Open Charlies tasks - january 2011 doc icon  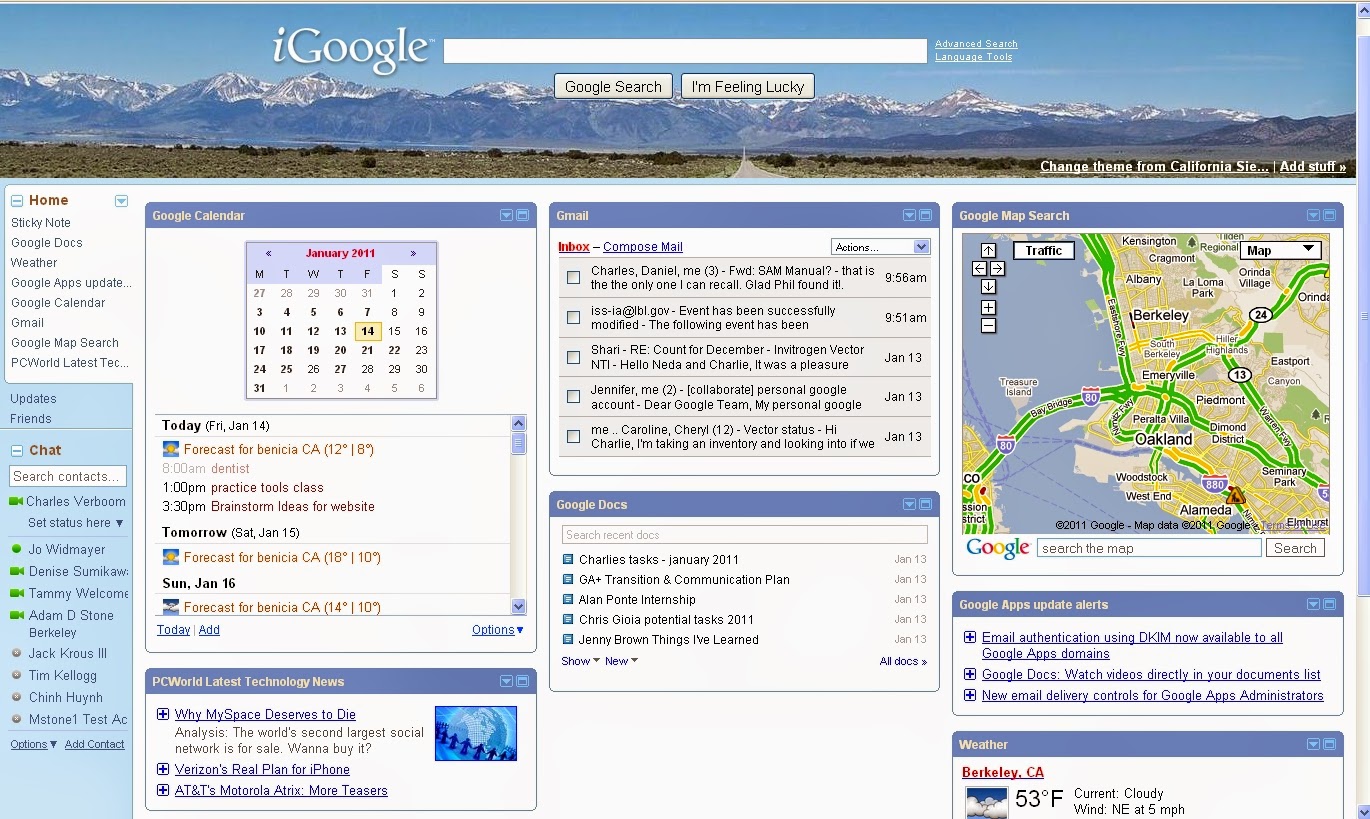(x=568, y=560)
